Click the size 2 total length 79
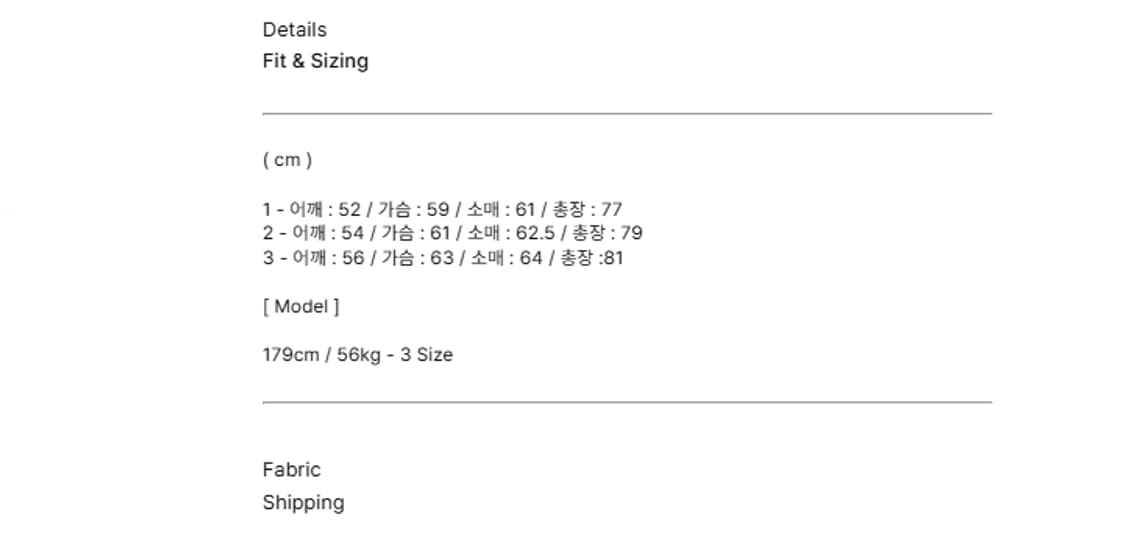 click(632, 234)
